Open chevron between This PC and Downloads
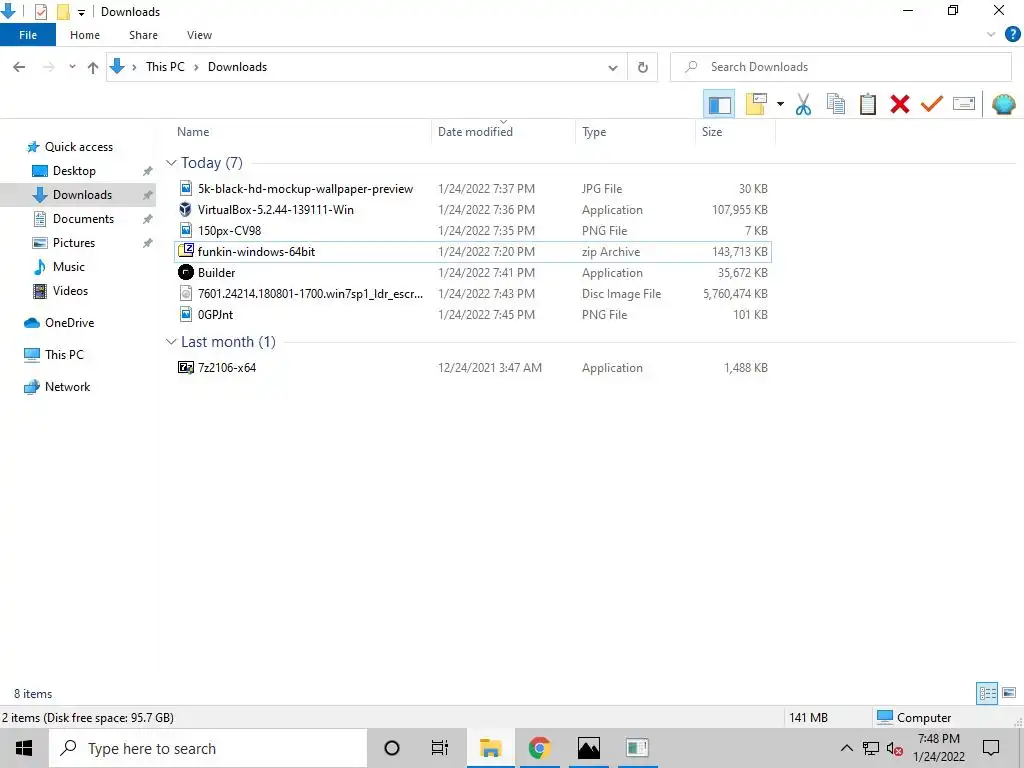1024x768 pixels. tap(196, 67)
